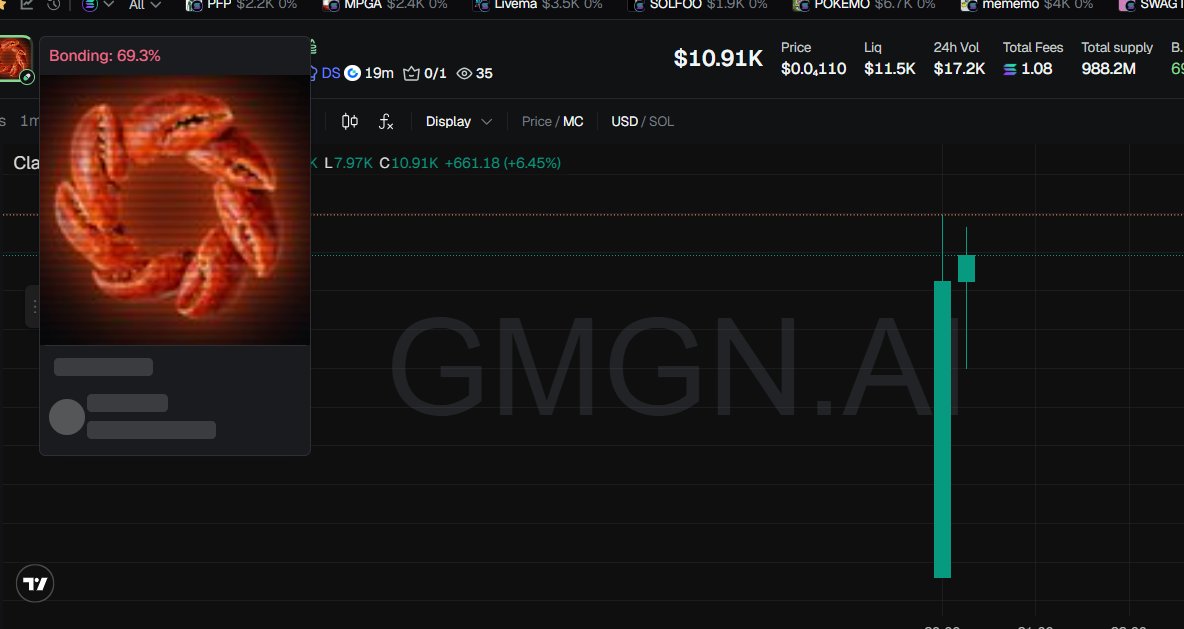Click the PFP token ticker icon
The width and height of the screenshot is (1184, 629).
pos(192,6)
